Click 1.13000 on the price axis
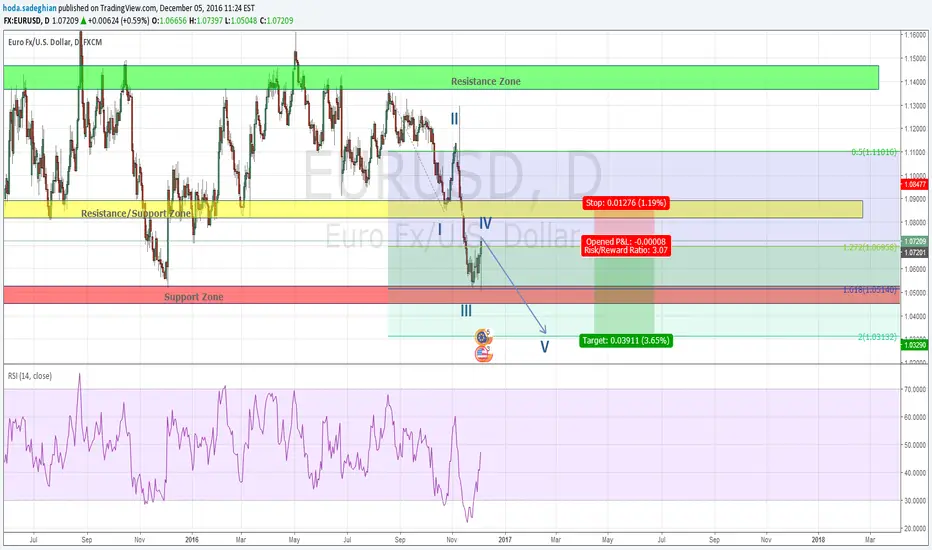932x550 pixels. click(915, 106)
